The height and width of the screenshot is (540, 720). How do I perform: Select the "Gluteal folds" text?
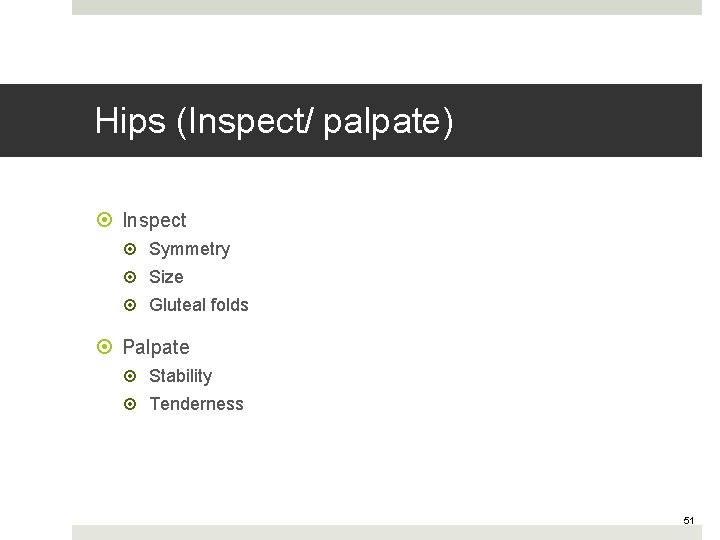click(x=198, y=305)
